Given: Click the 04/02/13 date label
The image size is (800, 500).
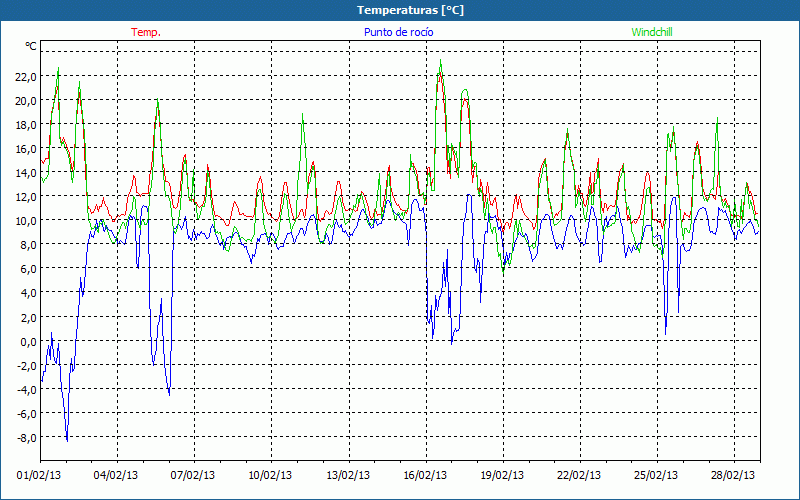Looking at the screenshot, I should pos(116,475).
